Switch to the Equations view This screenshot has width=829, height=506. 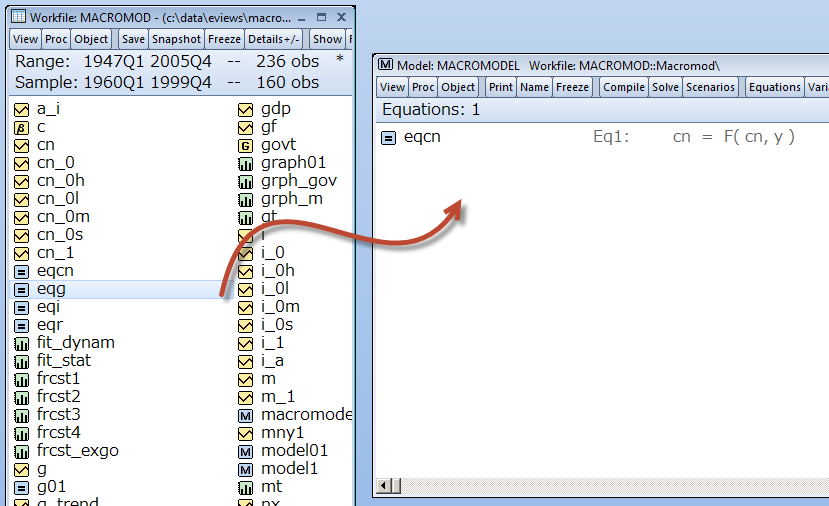[774, 87]
